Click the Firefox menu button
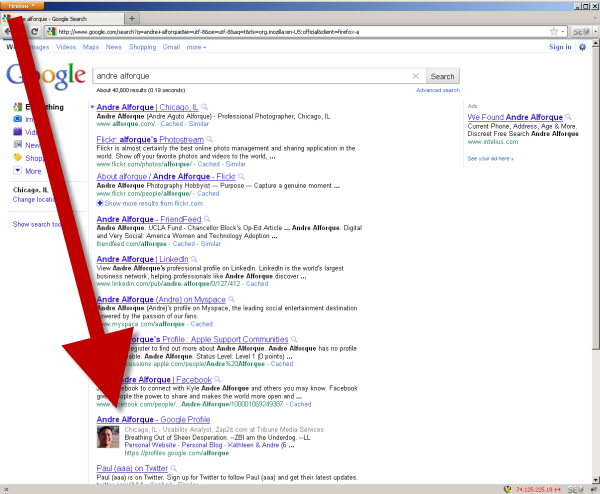 22,6
